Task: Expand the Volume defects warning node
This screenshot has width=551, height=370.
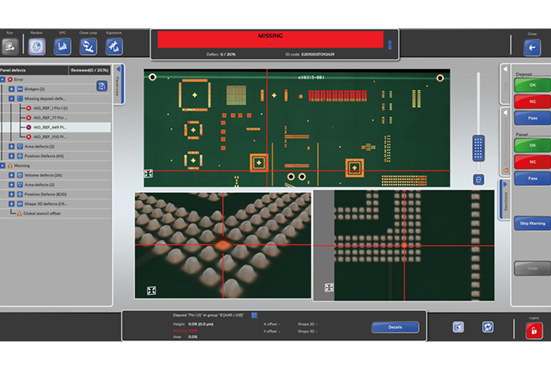Action: pyautogui.click(x=12, y=175)
